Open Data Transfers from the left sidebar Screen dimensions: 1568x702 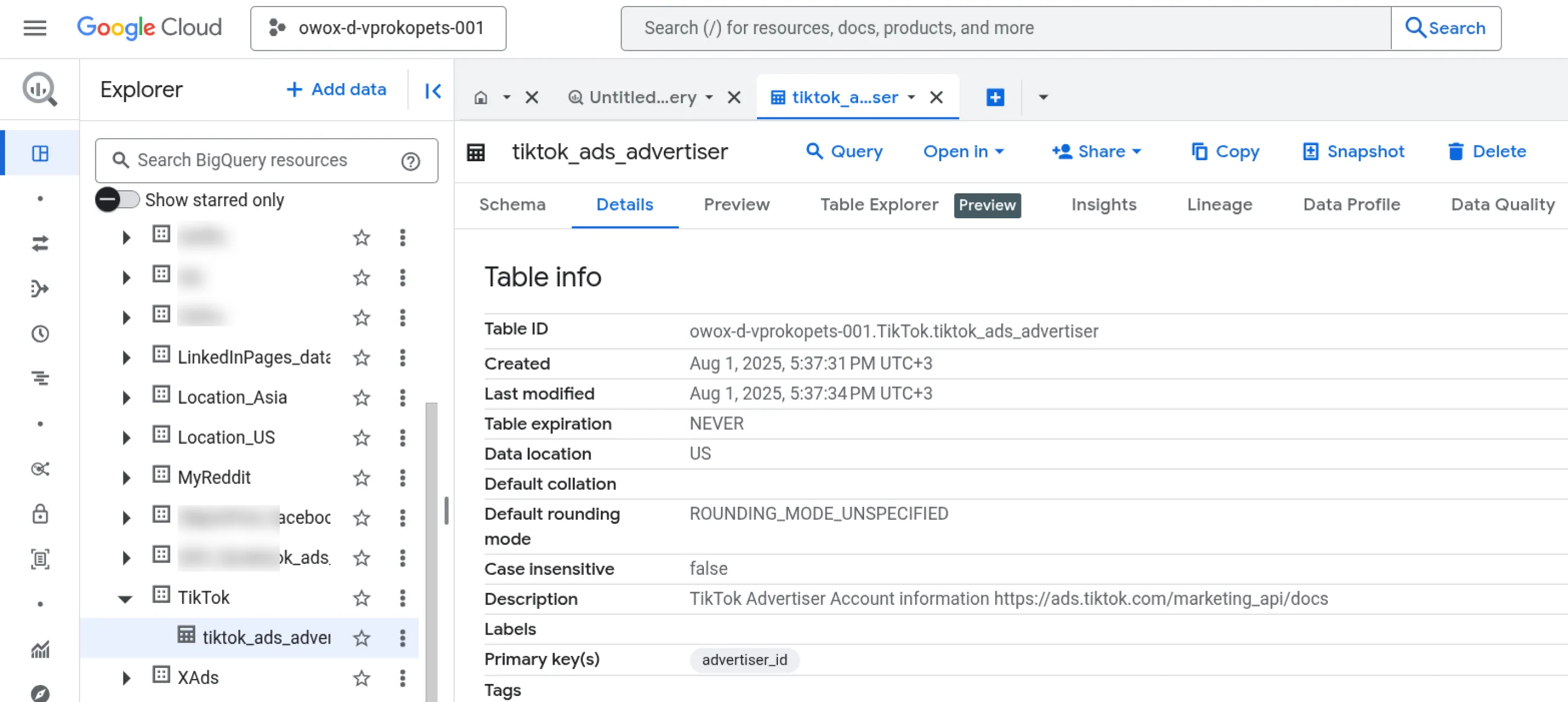(x=40, y=245)
